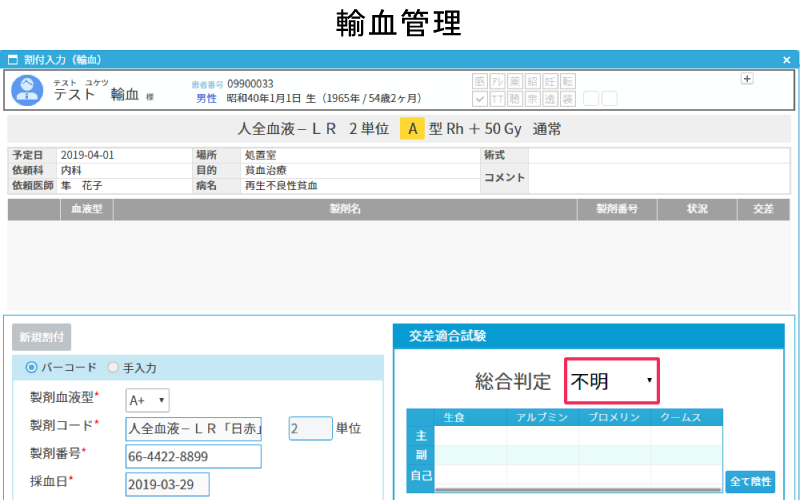Click the アレ allergy icon
Image resolution: width=800 pixels, height=500 pixels.
tap(498, 81)
